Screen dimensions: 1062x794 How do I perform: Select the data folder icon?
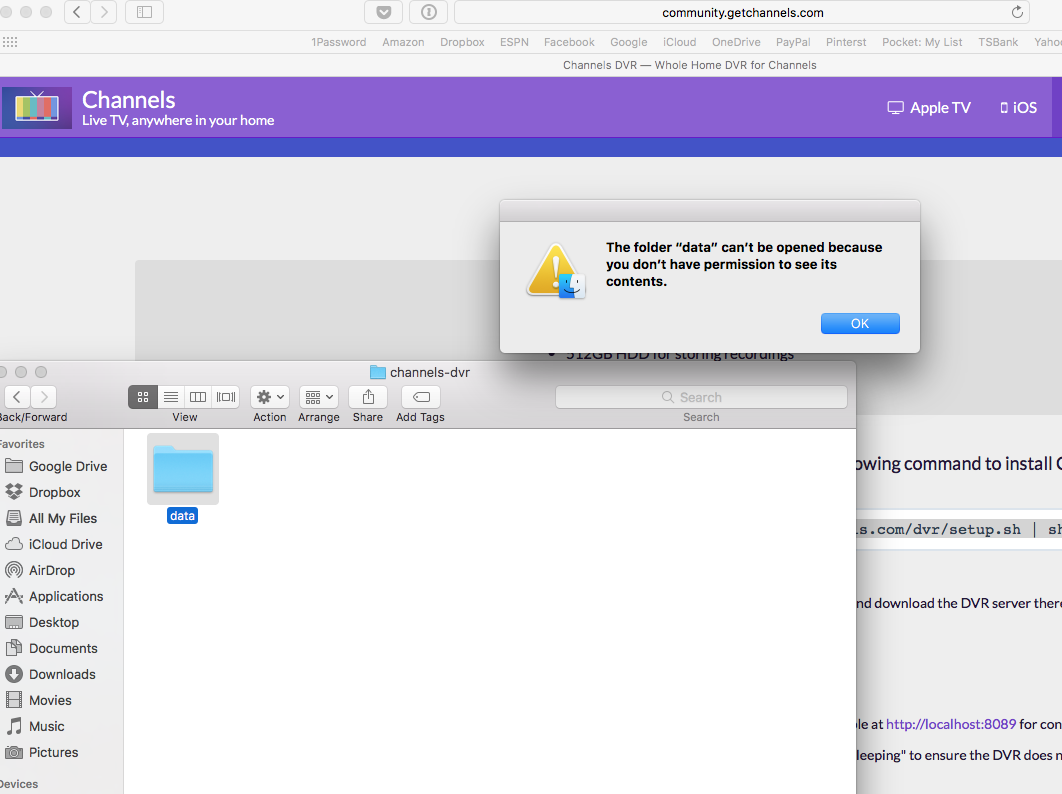point(182,470)
